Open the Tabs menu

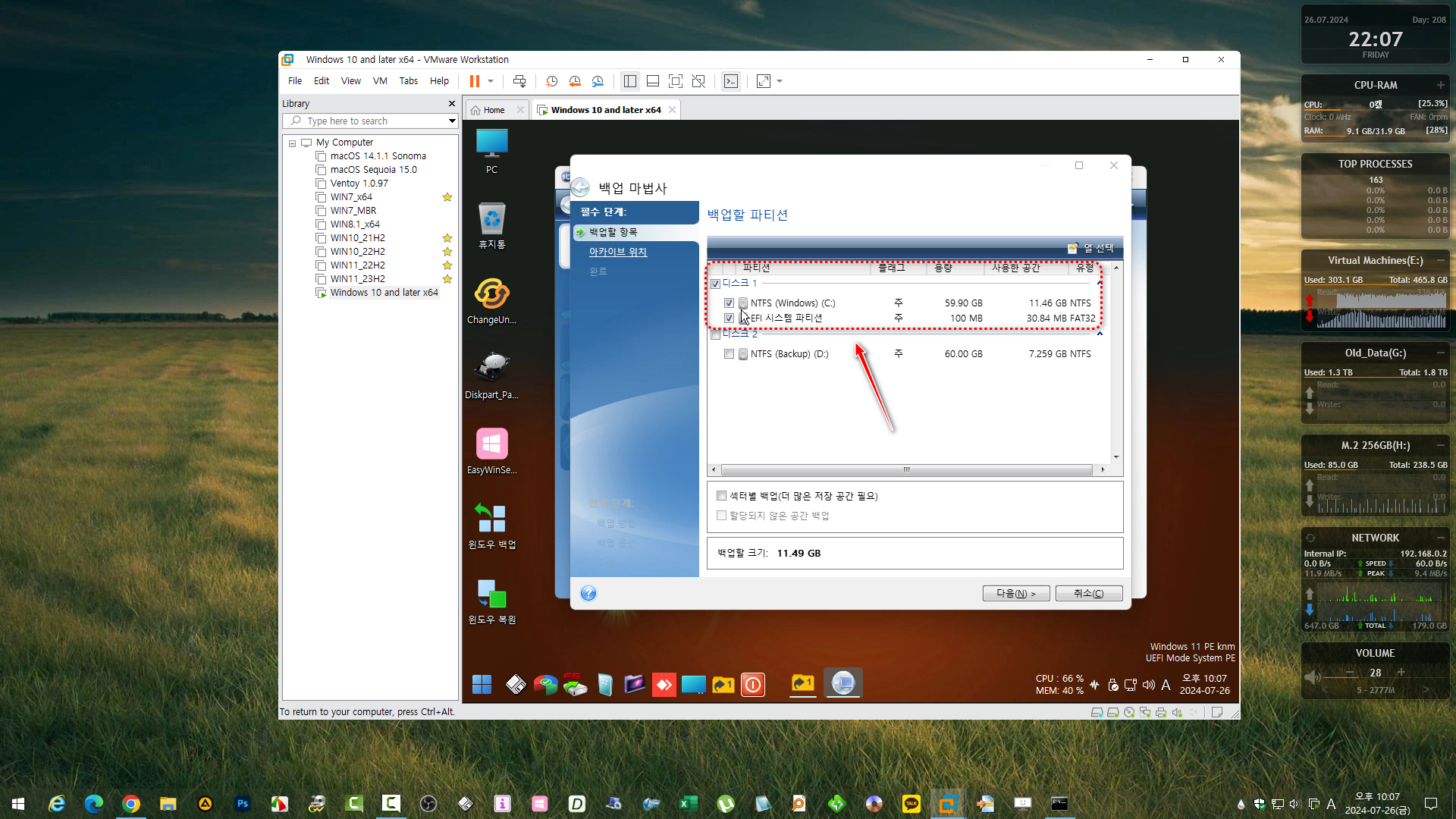coord(409,81)
